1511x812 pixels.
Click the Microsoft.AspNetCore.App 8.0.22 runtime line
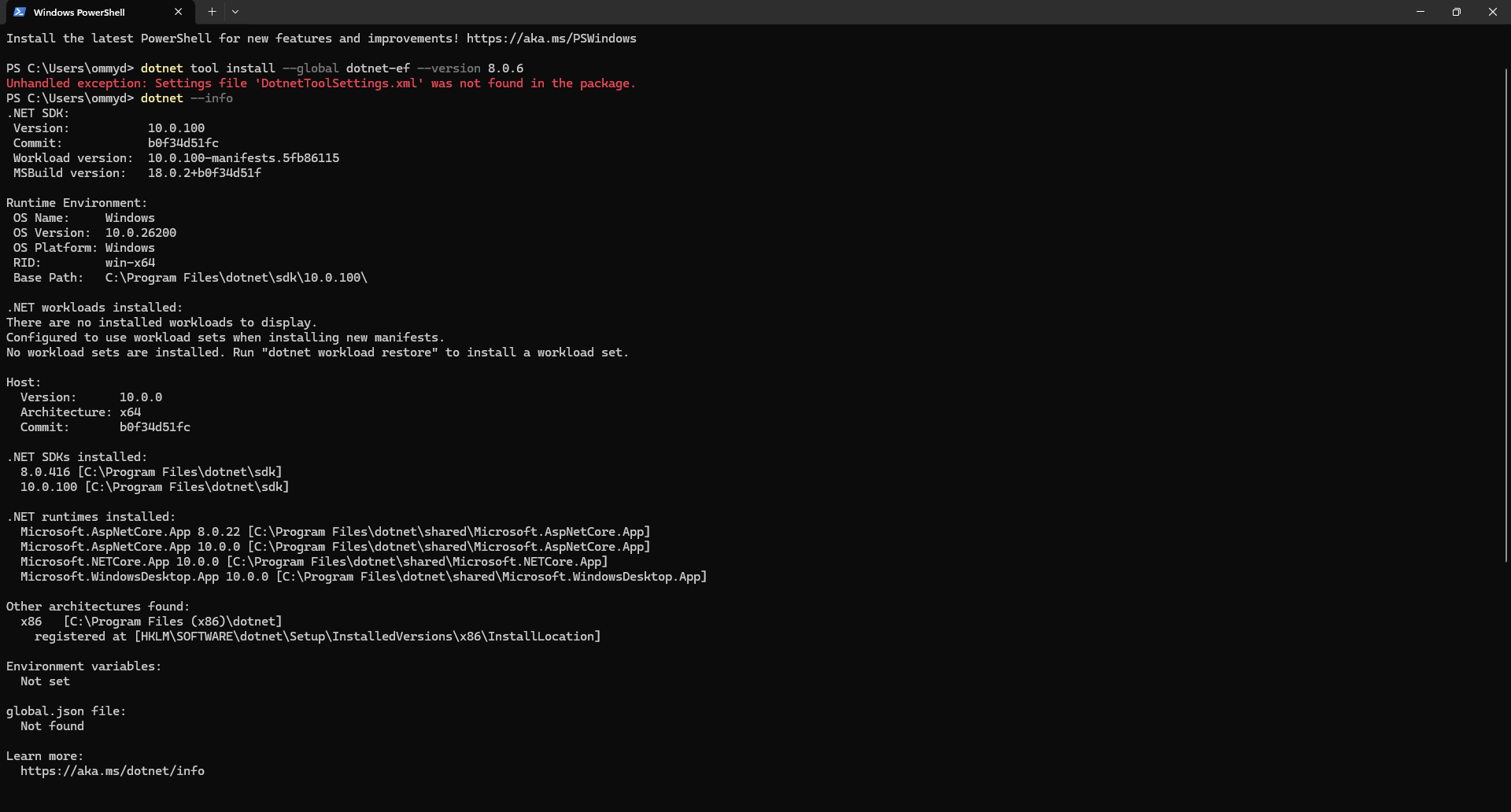[335, 532]
